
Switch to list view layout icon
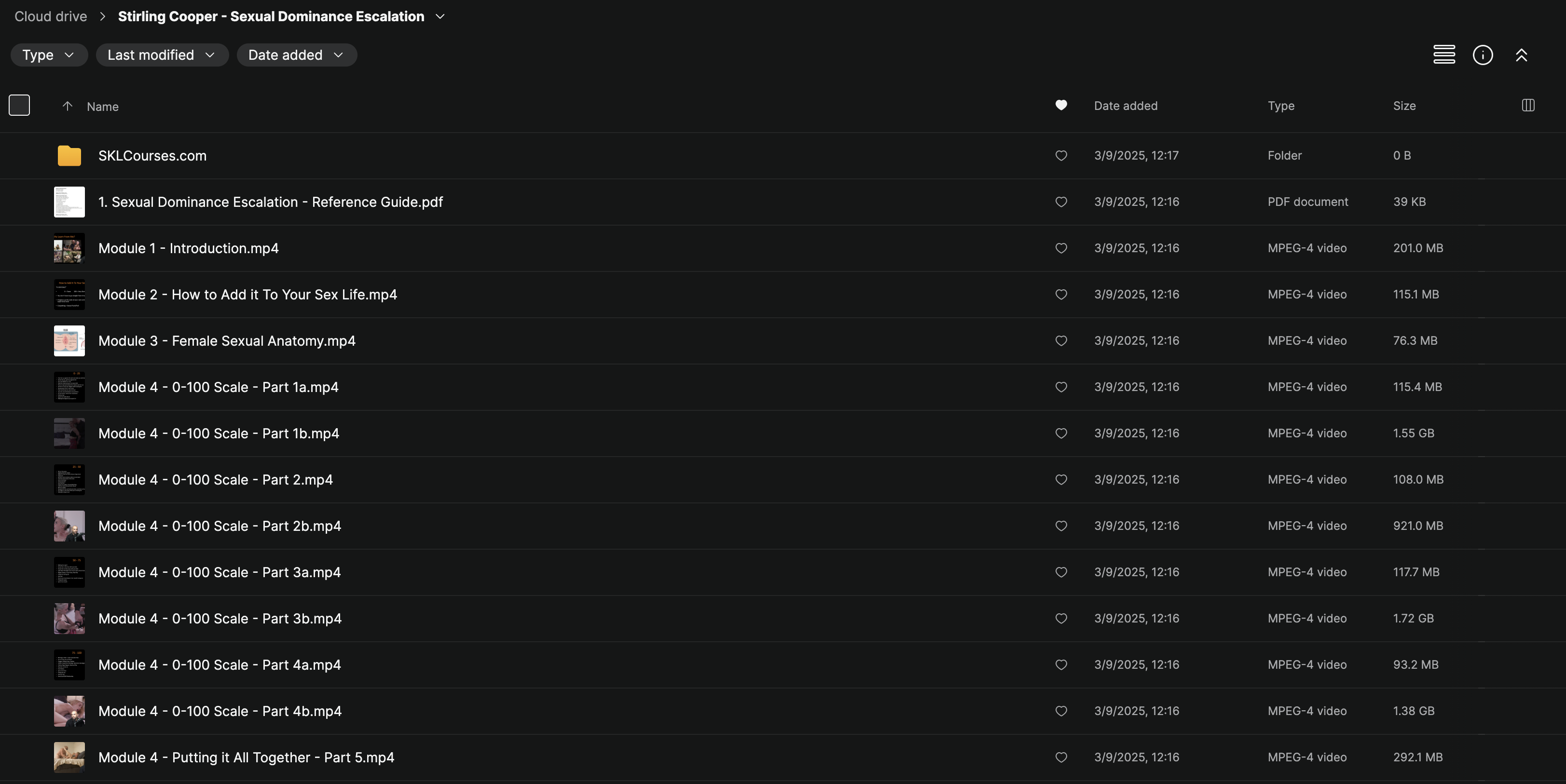tap(1444, 54)
